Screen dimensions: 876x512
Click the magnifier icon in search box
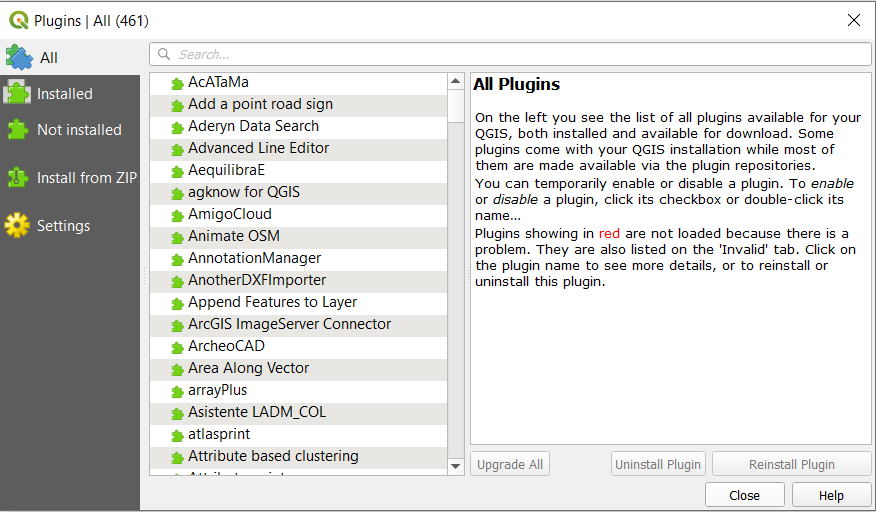[x=166, y=54]
